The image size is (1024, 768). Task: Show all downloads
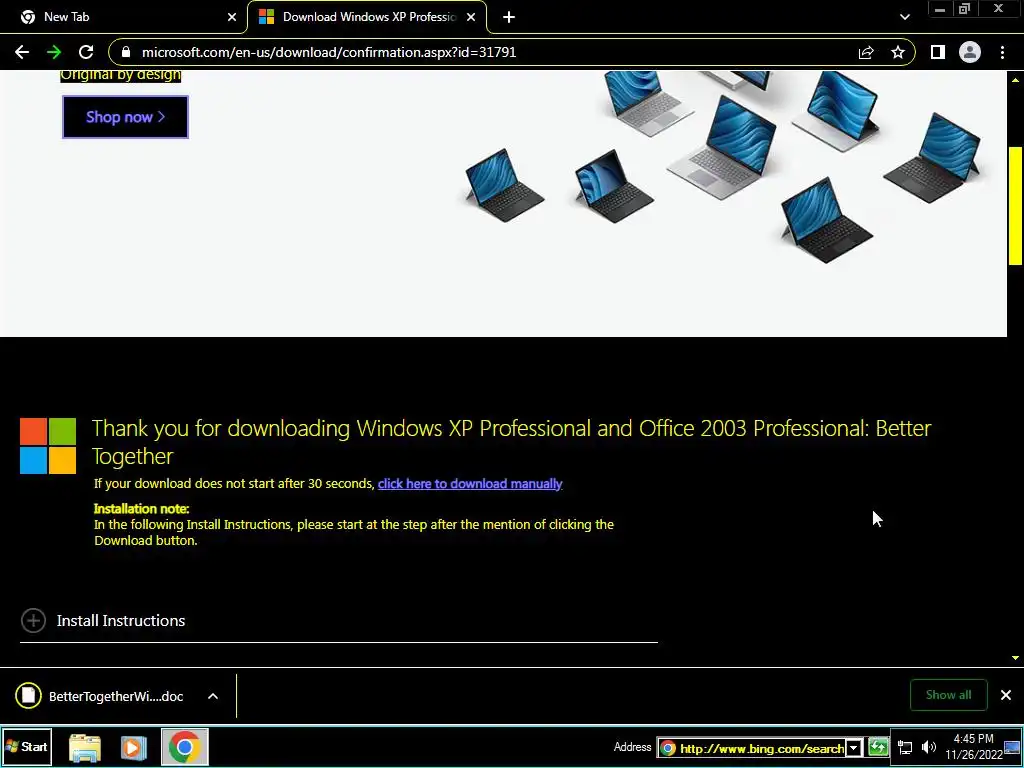[x=948, y=695]
